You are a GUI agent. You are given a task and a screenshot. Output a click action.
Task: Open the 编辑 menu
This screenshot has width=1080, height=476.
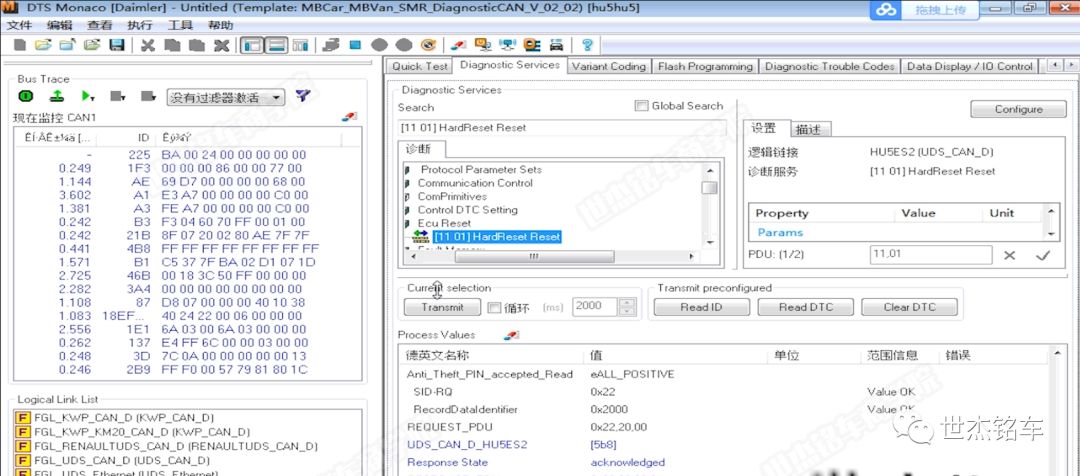[x=59, y=25]
